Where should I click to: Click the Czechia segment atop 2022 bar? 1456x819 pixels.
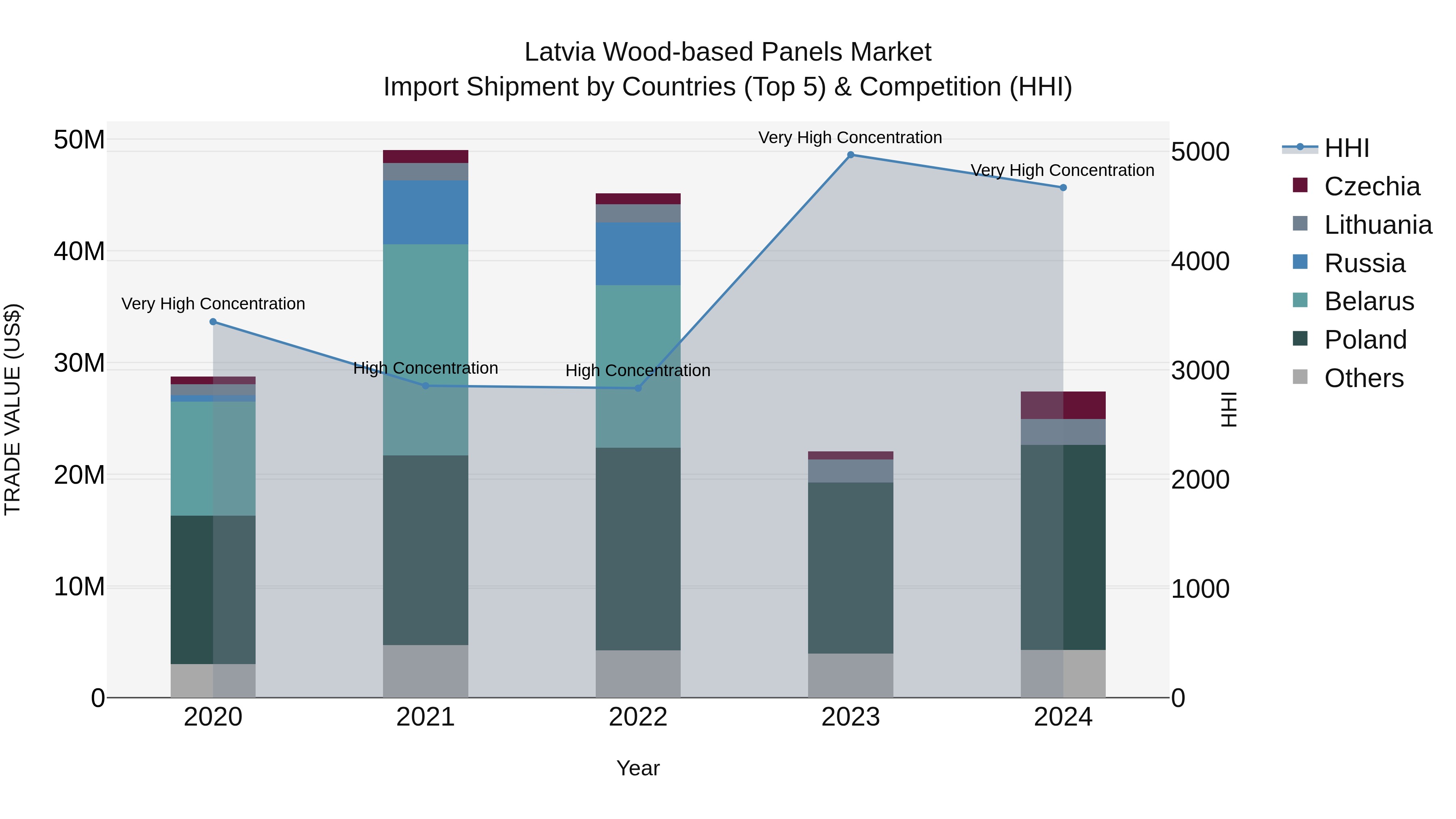point(638,199)
